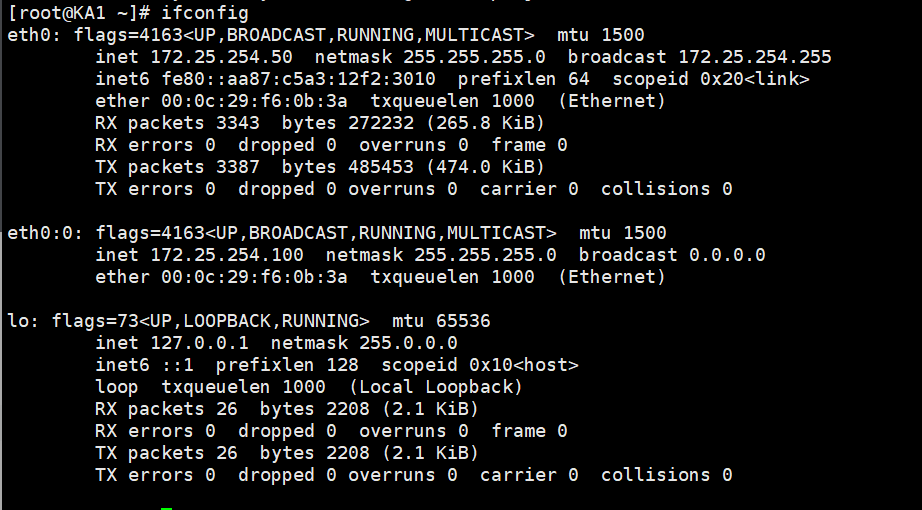Viewport: 922px width, 510px height.
Task: Click the IPv6 address 'fe80::aa87:c5a3:12f2:3010'
Action: pyautogui.click(x=299, y=79)
